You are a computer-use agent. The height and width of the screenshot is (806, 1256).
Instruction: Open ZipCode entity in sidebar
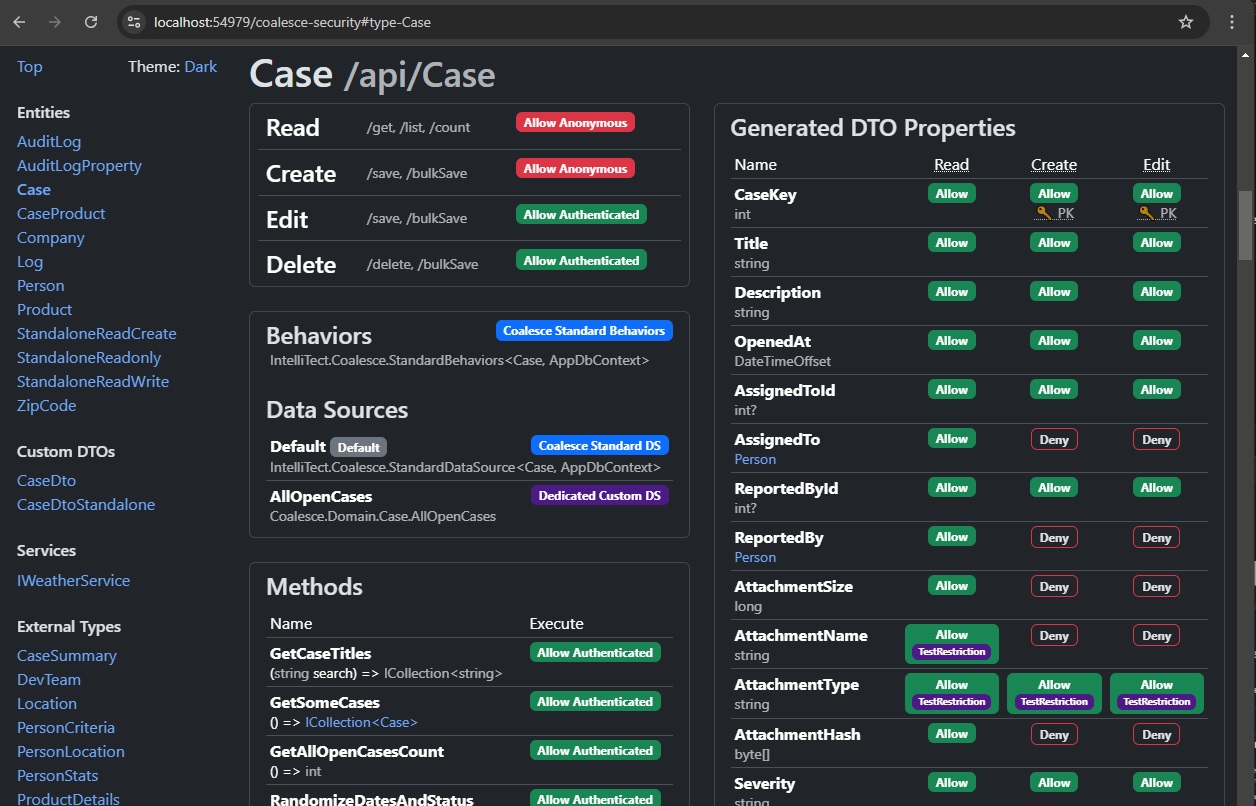point(47,406)
